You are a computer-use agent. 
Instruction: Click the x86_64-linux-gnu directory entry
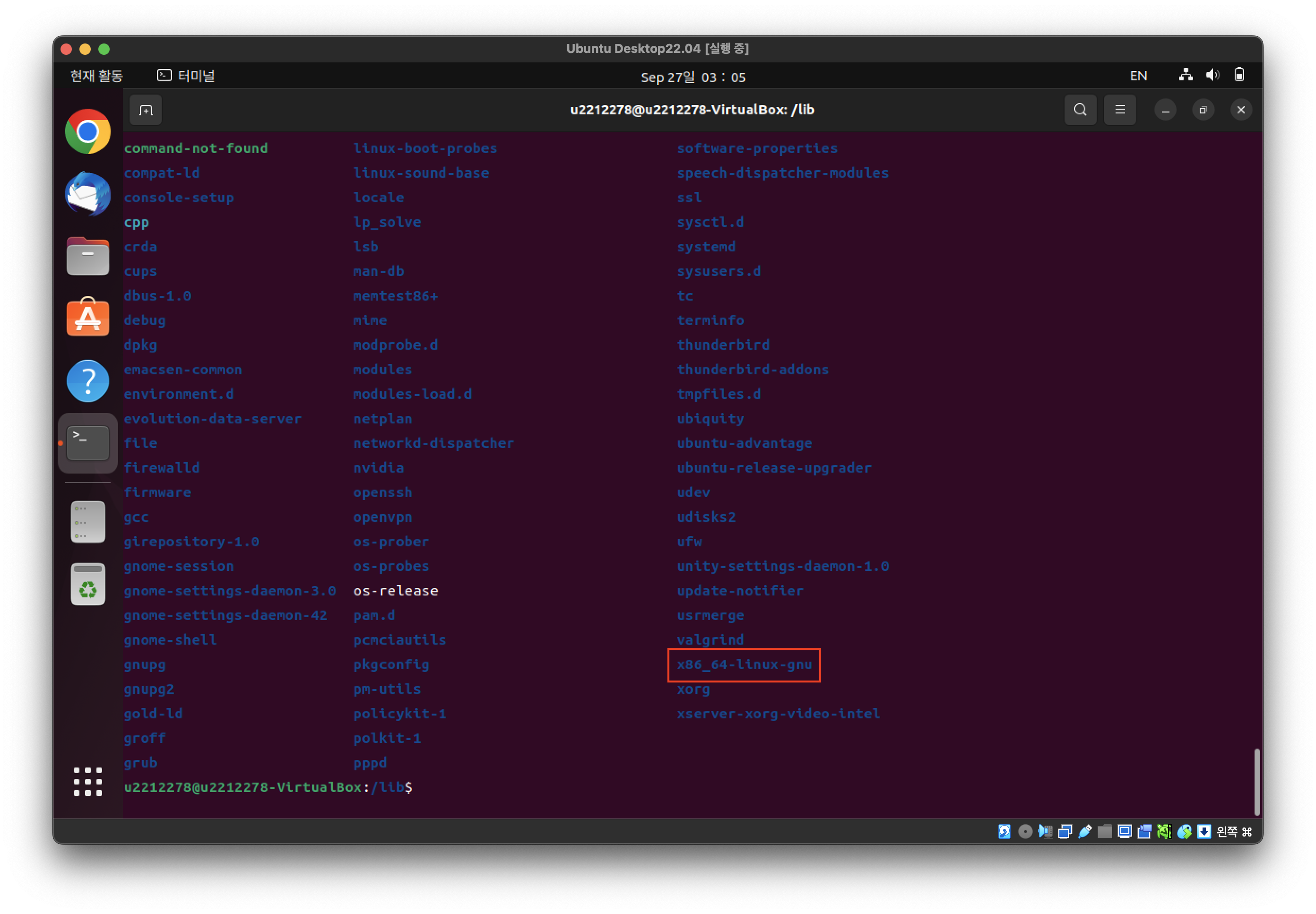pos(744,665)
